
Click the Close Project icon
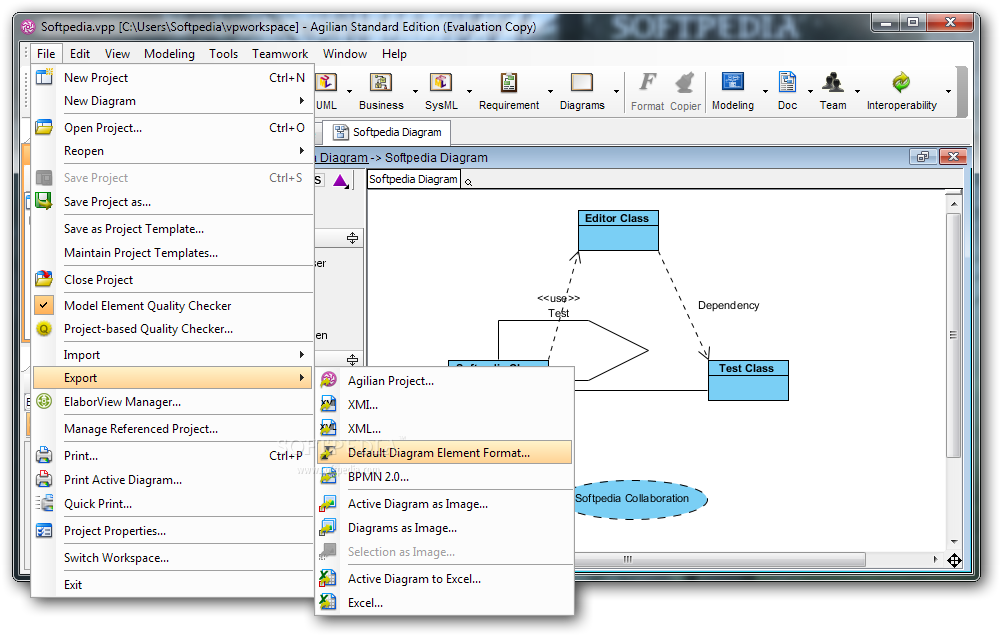[x=44, y=279]
